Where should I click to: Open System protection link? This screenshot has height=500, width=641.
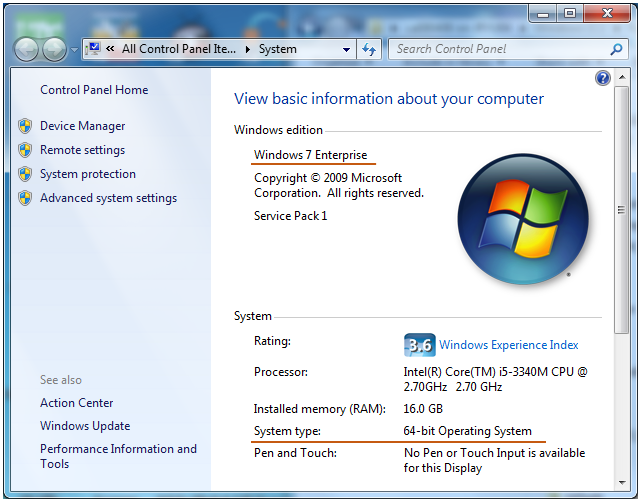tap(88, 174)
